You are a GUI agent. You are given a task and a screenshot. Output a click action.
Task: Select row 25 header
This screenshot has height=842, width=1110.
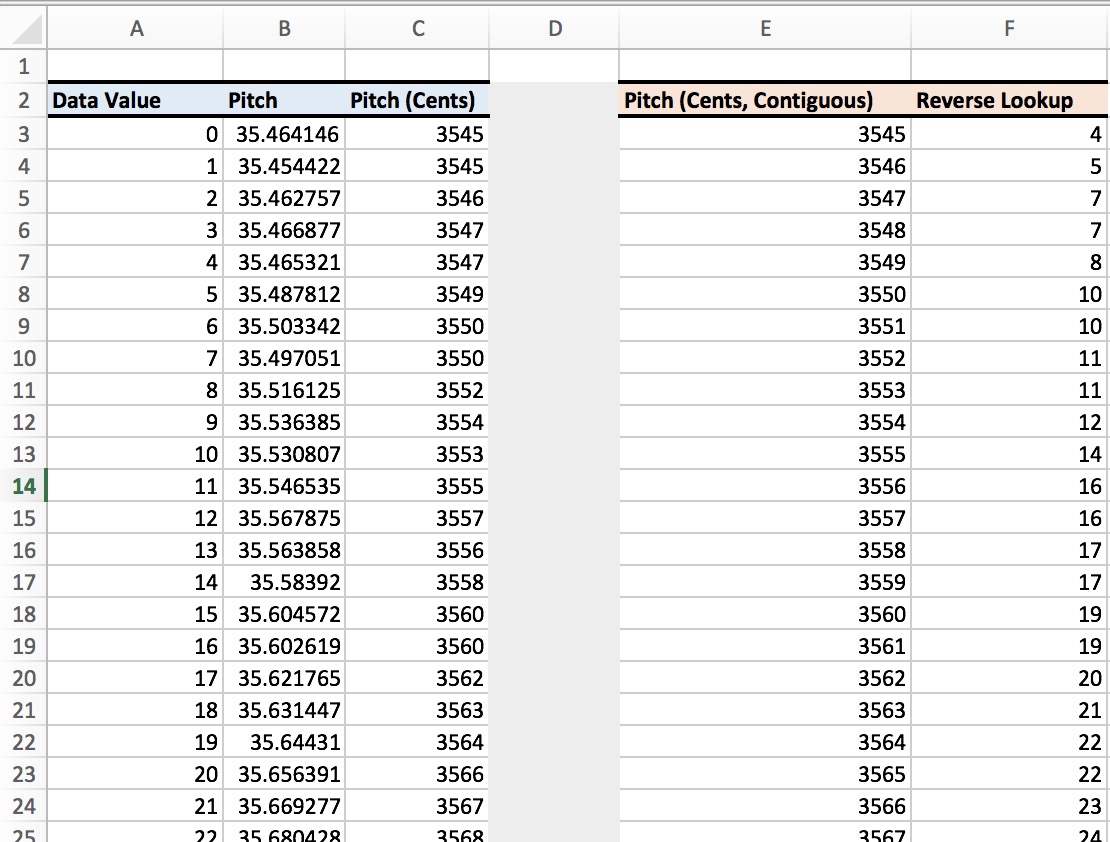22,836
